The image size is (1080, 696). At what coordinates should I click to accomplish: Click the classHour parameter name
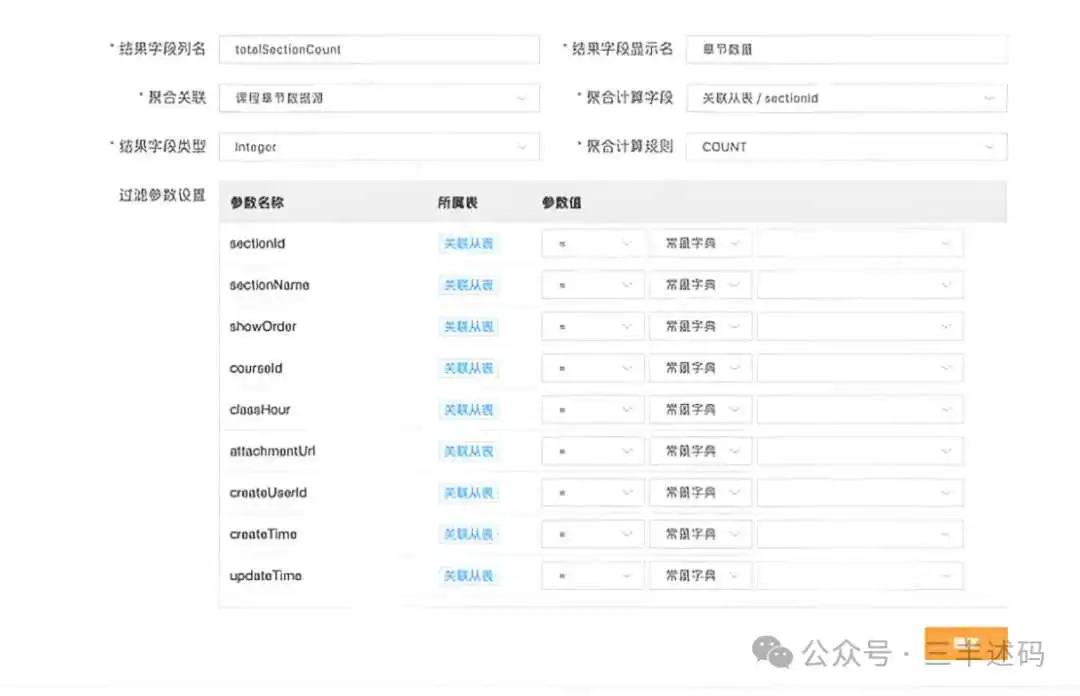[260, 409]
